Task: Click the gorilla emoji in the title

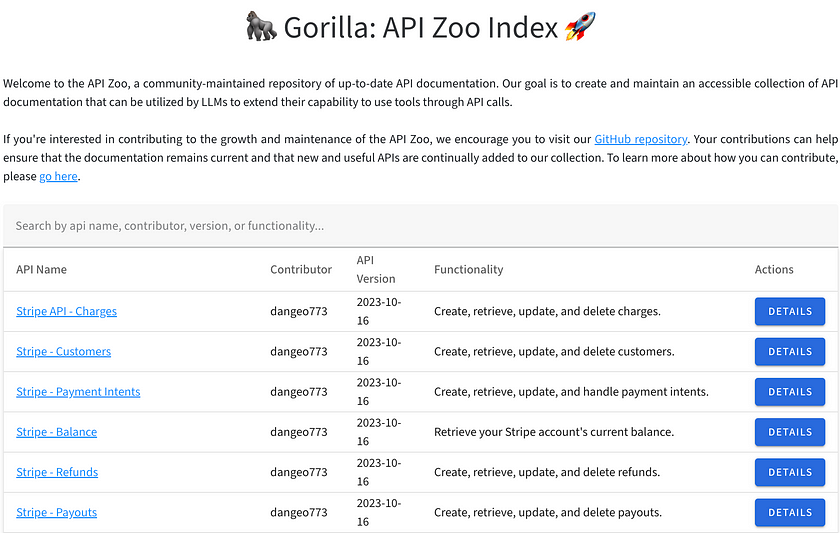Action: tap(261, 27)
